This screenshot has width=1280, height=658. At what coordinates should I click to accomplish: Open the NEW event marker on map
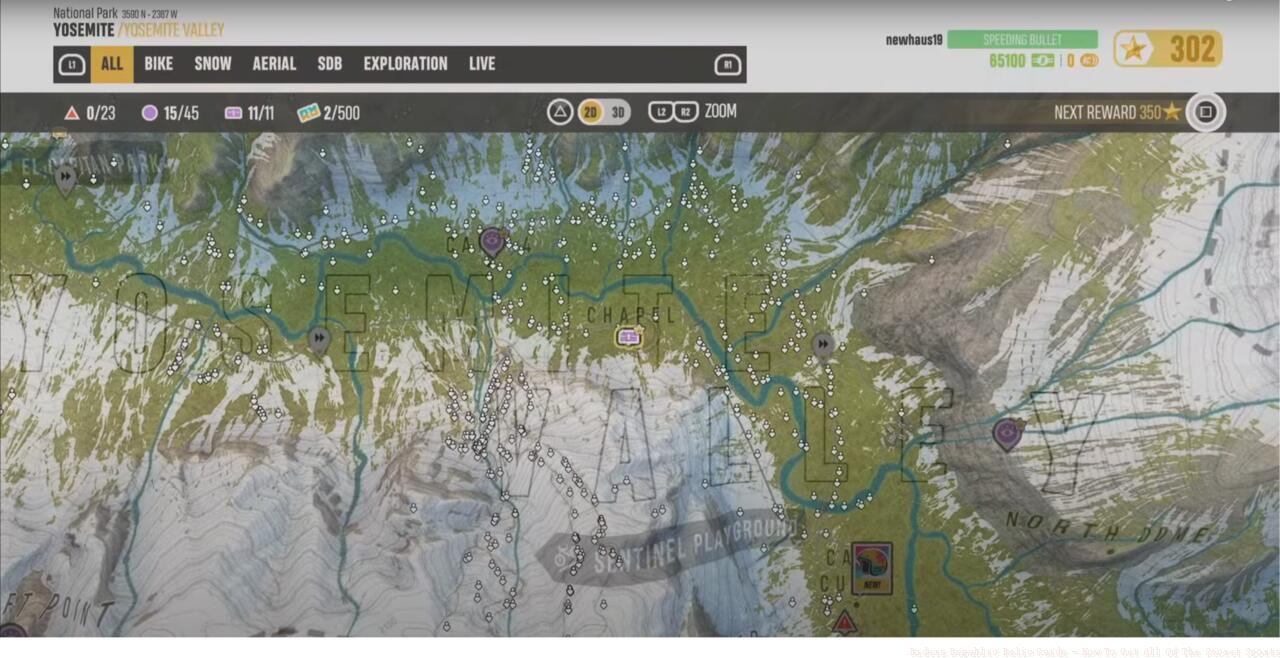(x=871, y=566)
